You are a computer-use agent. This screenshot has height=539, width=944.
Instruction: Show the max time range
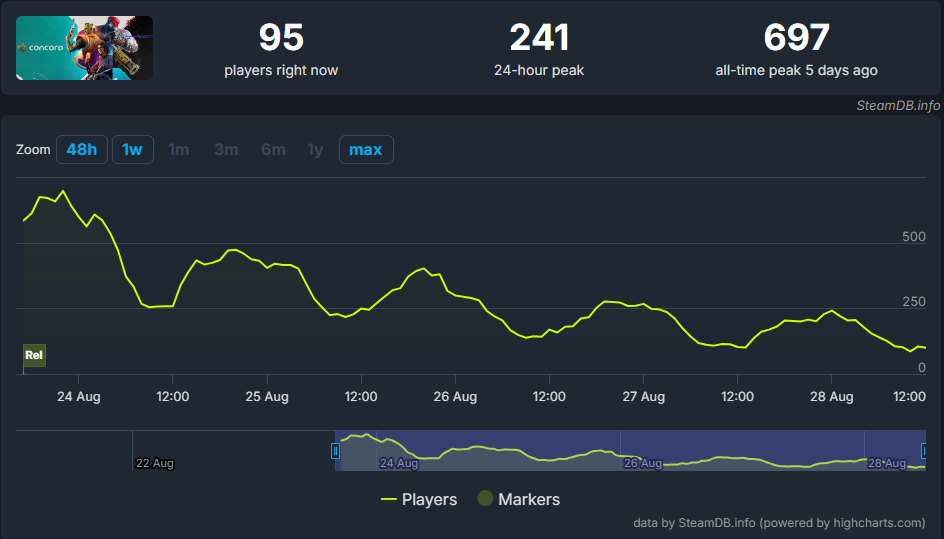coord(366,150)
